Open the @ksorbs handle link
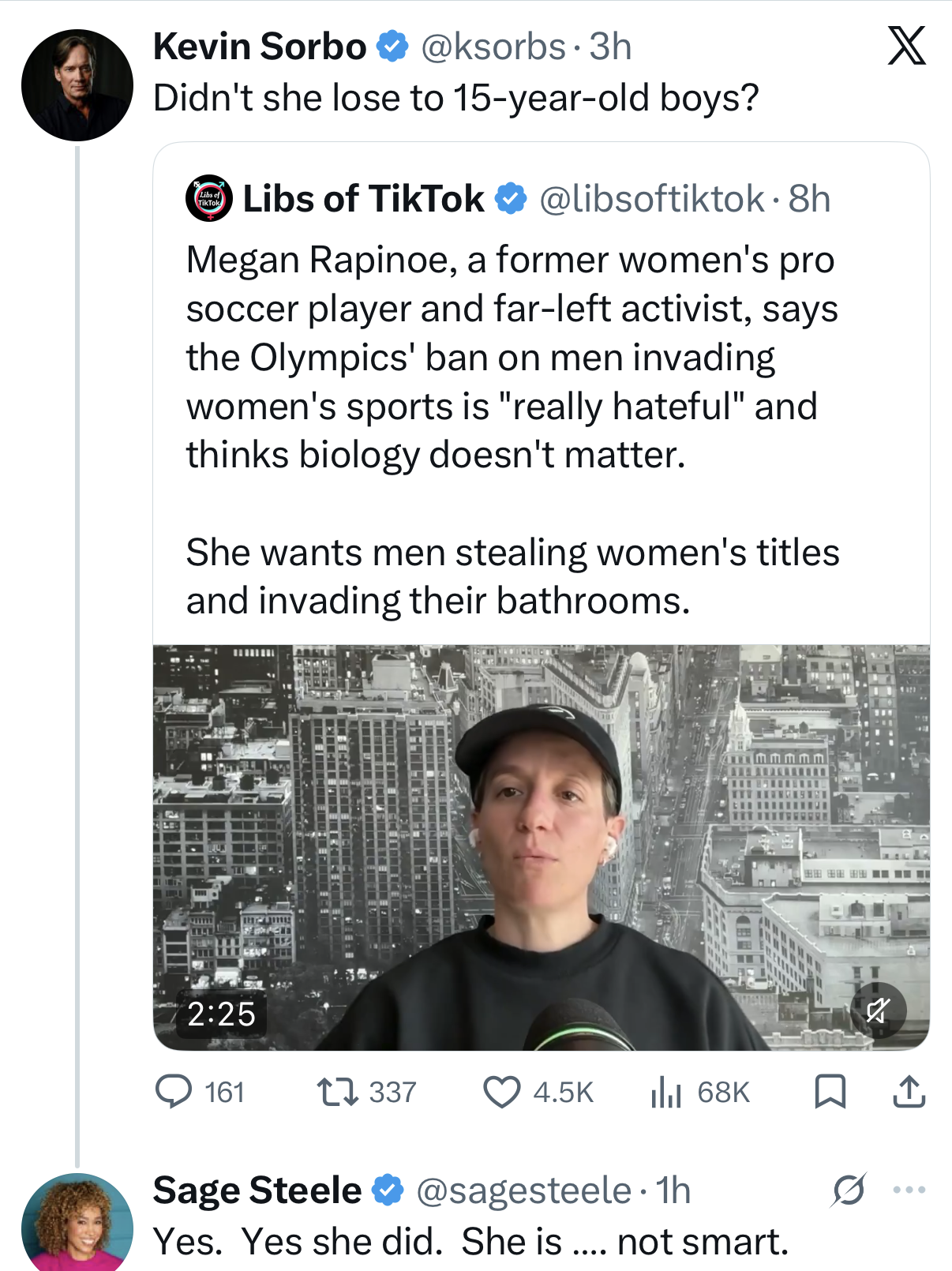This screenshot has width=952, height=1271. click(x=493, y=47)
